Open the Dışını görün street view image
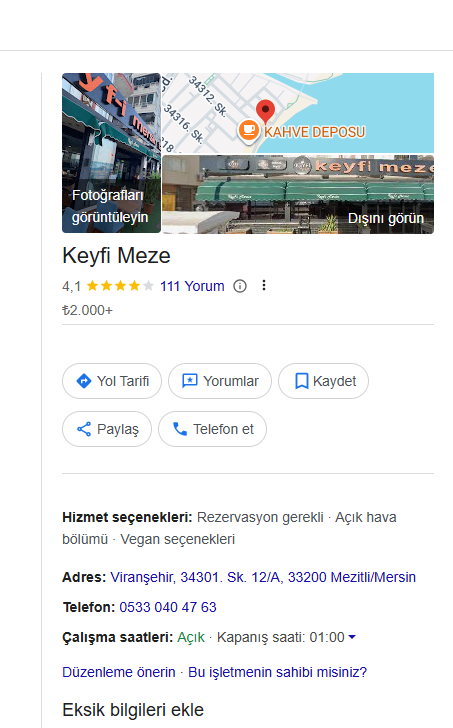 [x=298, y=194]
